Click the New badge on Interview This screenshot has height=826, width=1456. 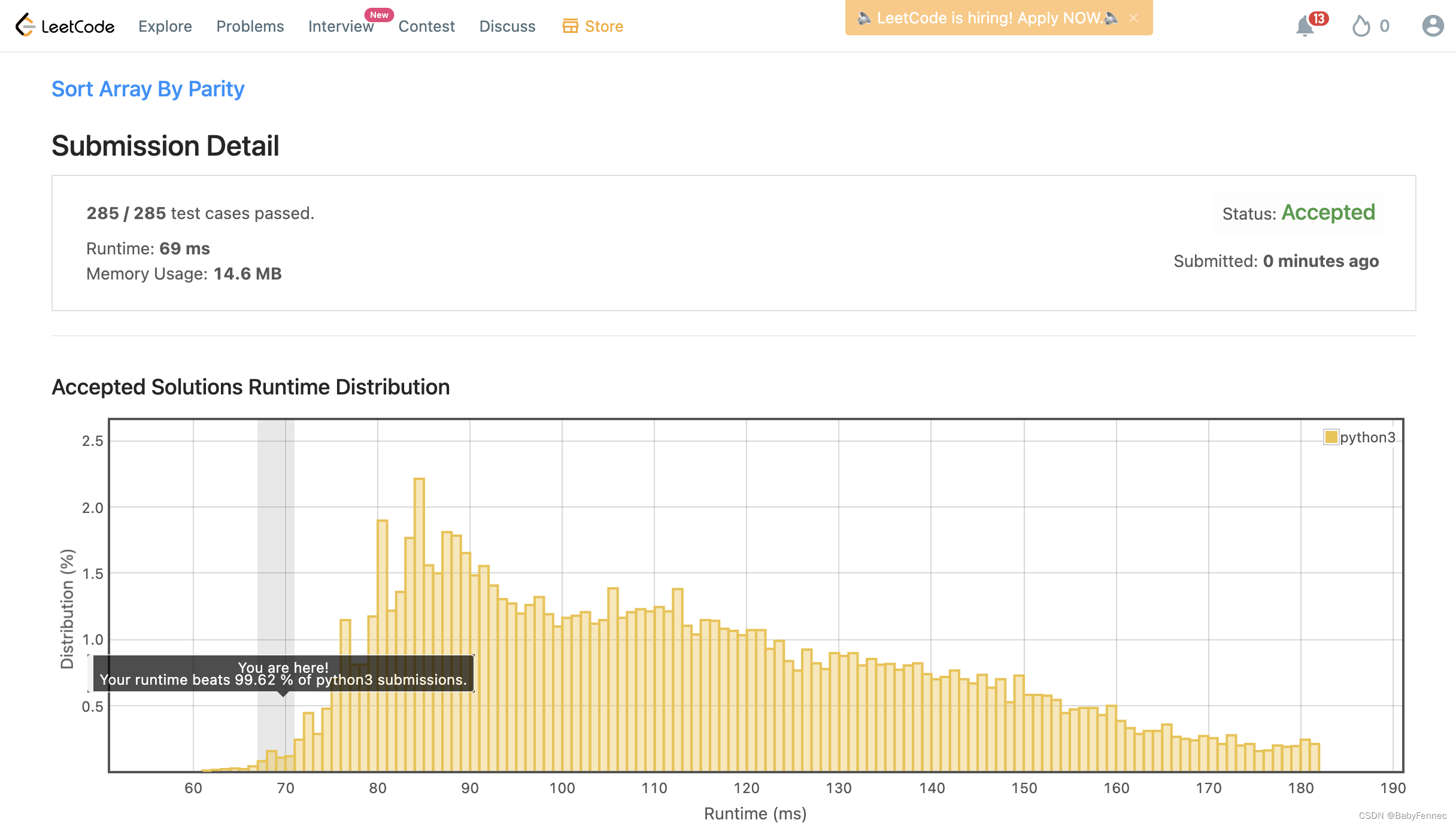[x=379, y=15]
